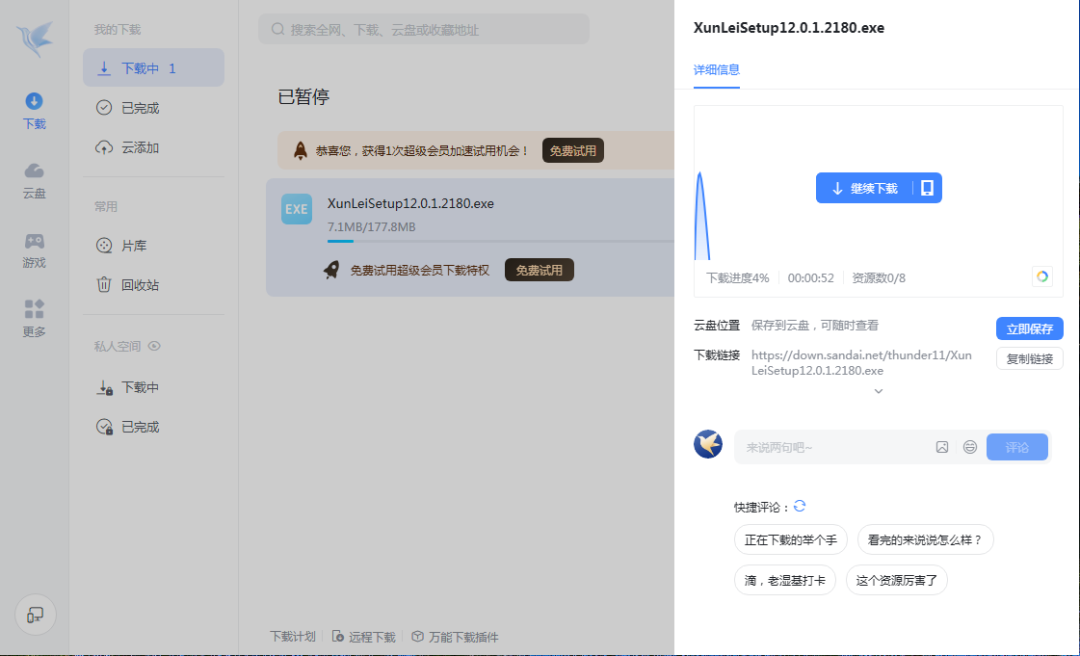
Task: Open 下载计划 at the bottom
Action: [x=292, y=636]
